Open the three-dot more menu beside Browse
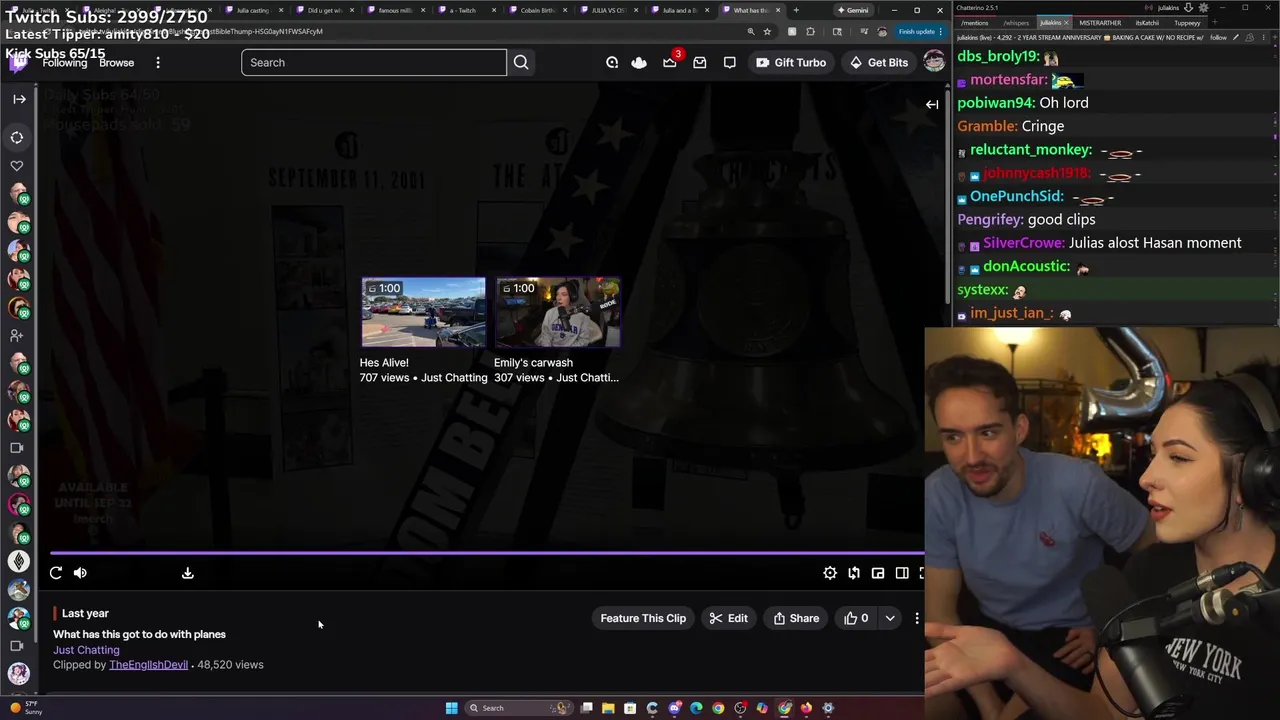Image resolution: width=1280 pixels, height=720 pixels. point(158,62)
